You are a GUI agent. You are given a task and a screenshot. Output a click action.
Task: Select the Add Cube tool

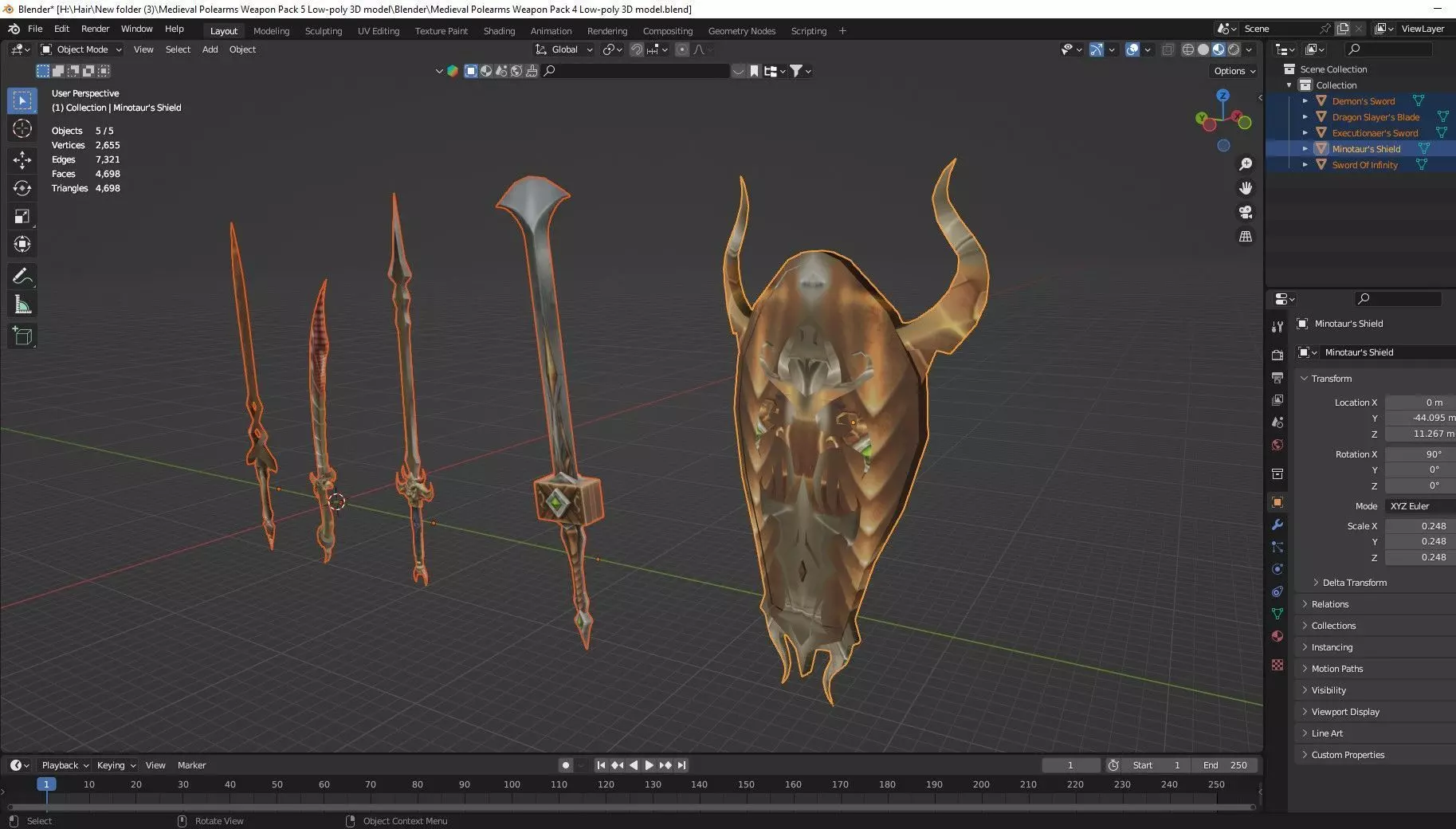coord(22,336)
